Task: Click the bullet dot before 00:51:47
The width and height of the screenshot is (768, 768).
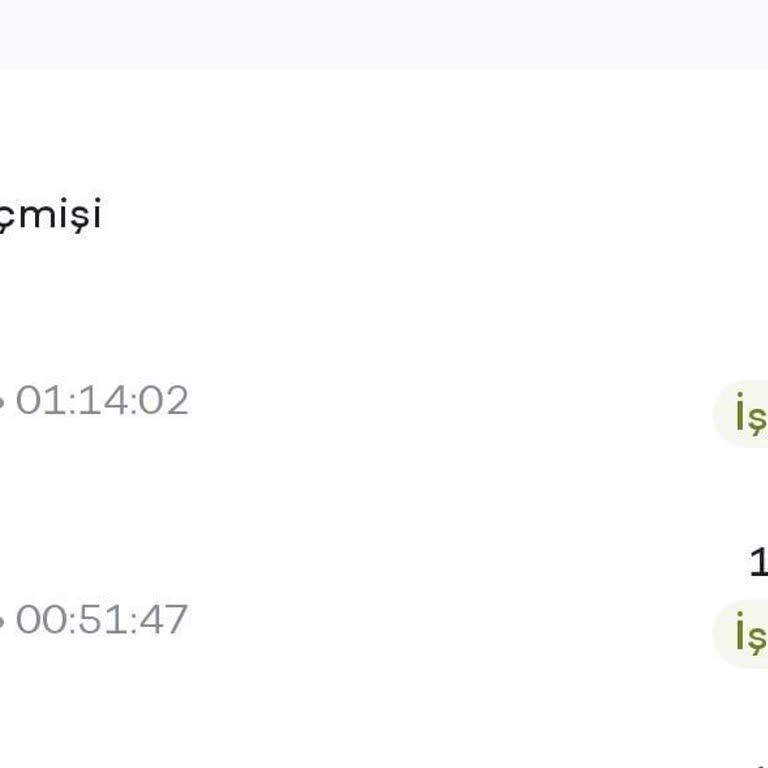Action: (2, 621)
